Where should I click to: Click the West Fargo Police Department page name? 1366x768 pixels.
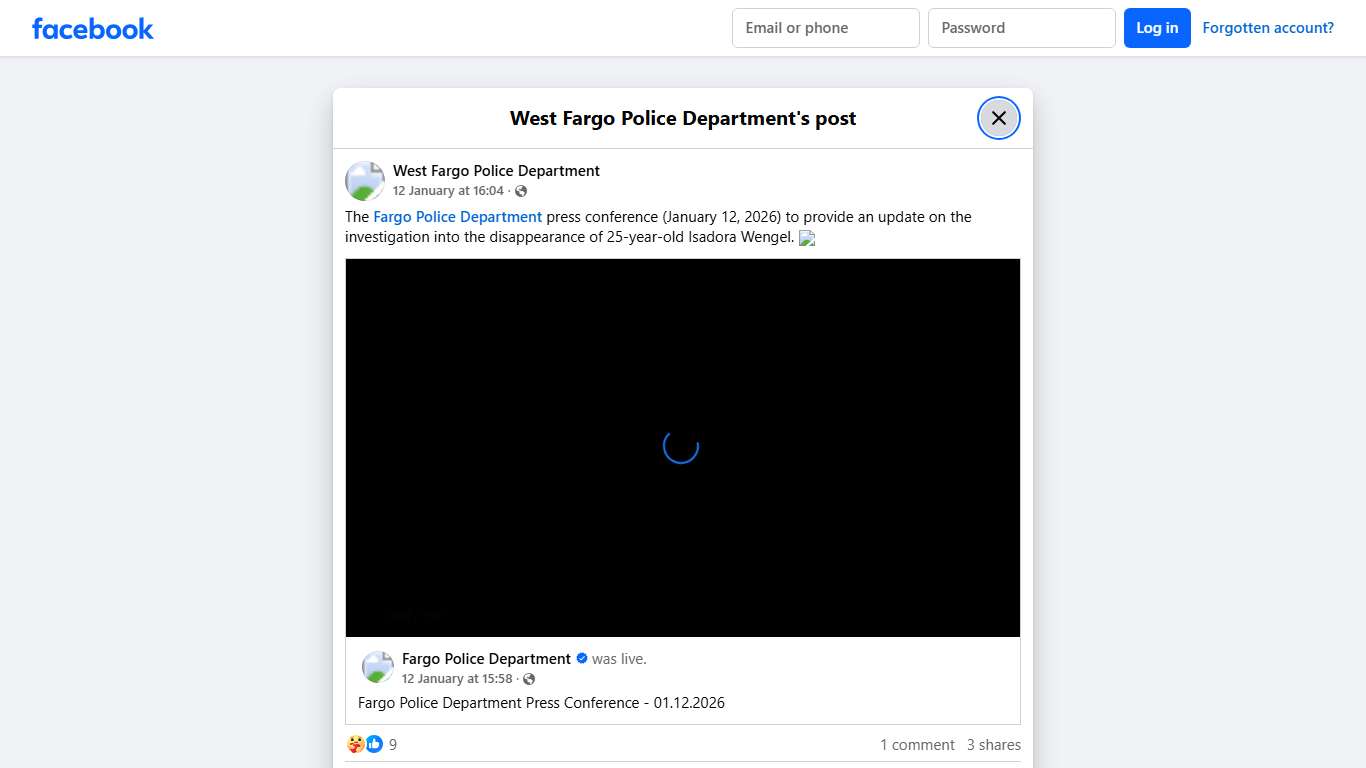(496, 170)
